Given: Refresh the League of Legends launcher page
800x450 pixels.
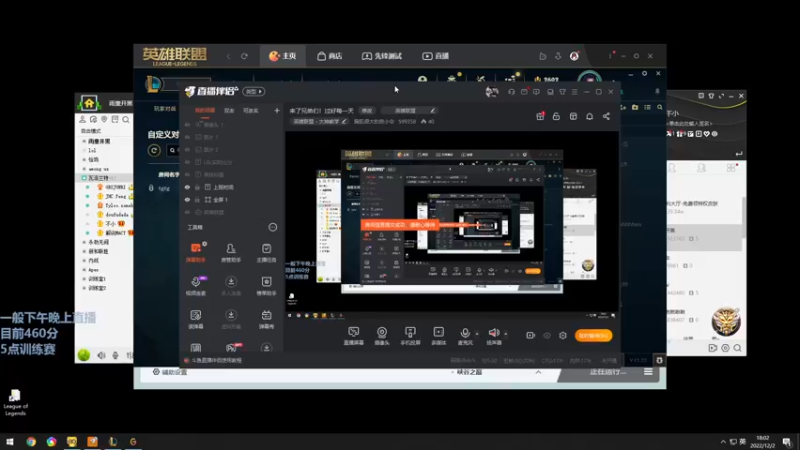Looking at the screenshot, I should (x=244, y=56).
